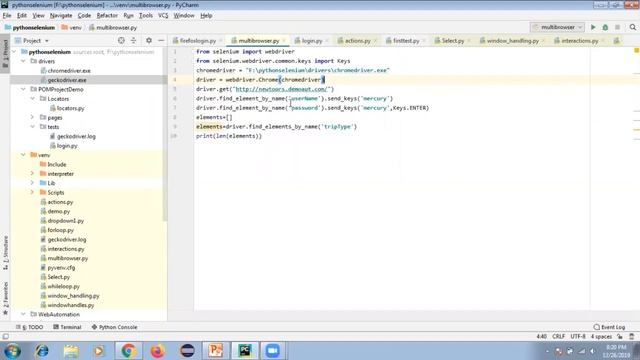This screenshot has height=360, width=640.
Task: Open Chrome from the taskbar
Action: [x=128, y=351]
